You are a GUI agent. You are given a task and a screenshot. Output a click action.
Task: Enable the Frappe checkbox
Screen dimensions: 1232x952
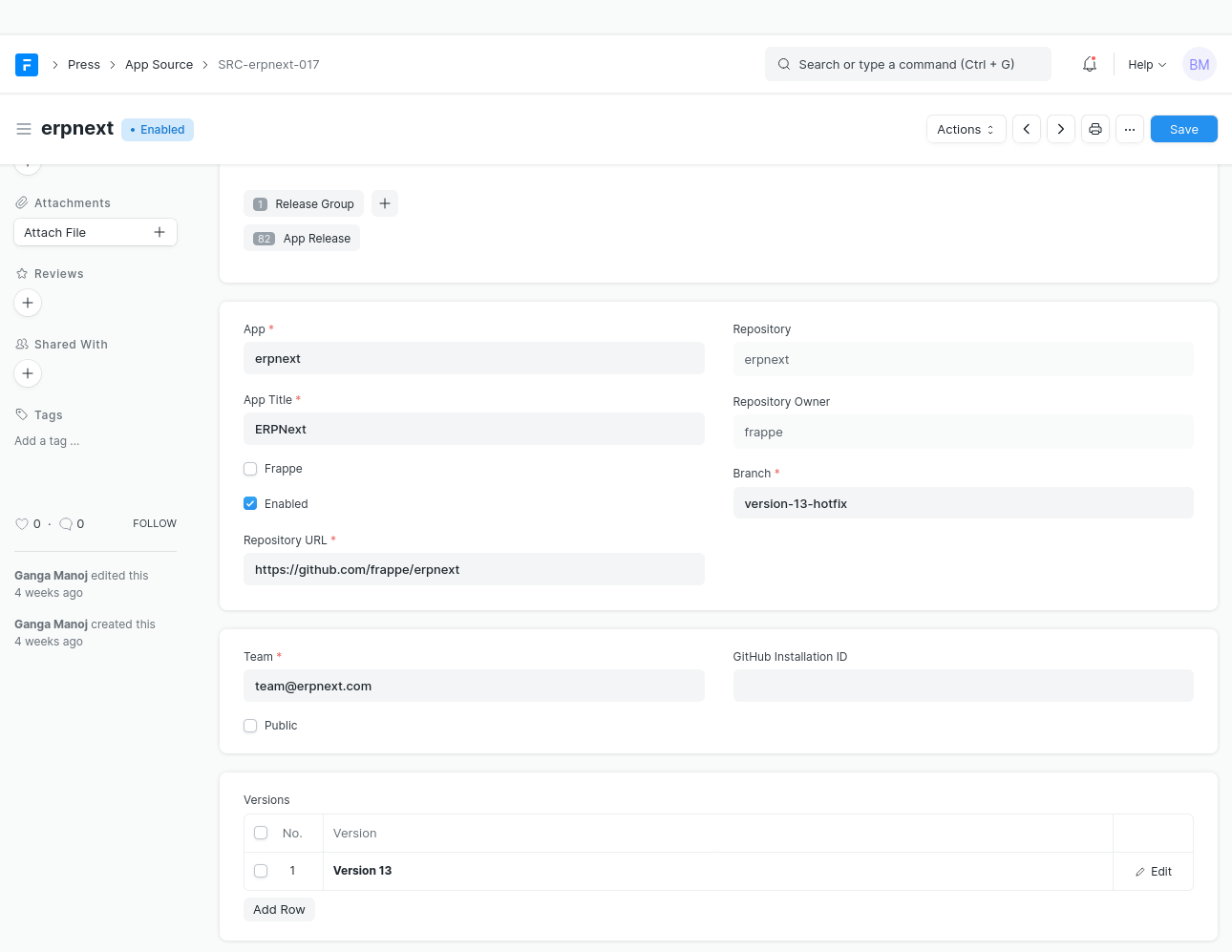coord(250,469)
